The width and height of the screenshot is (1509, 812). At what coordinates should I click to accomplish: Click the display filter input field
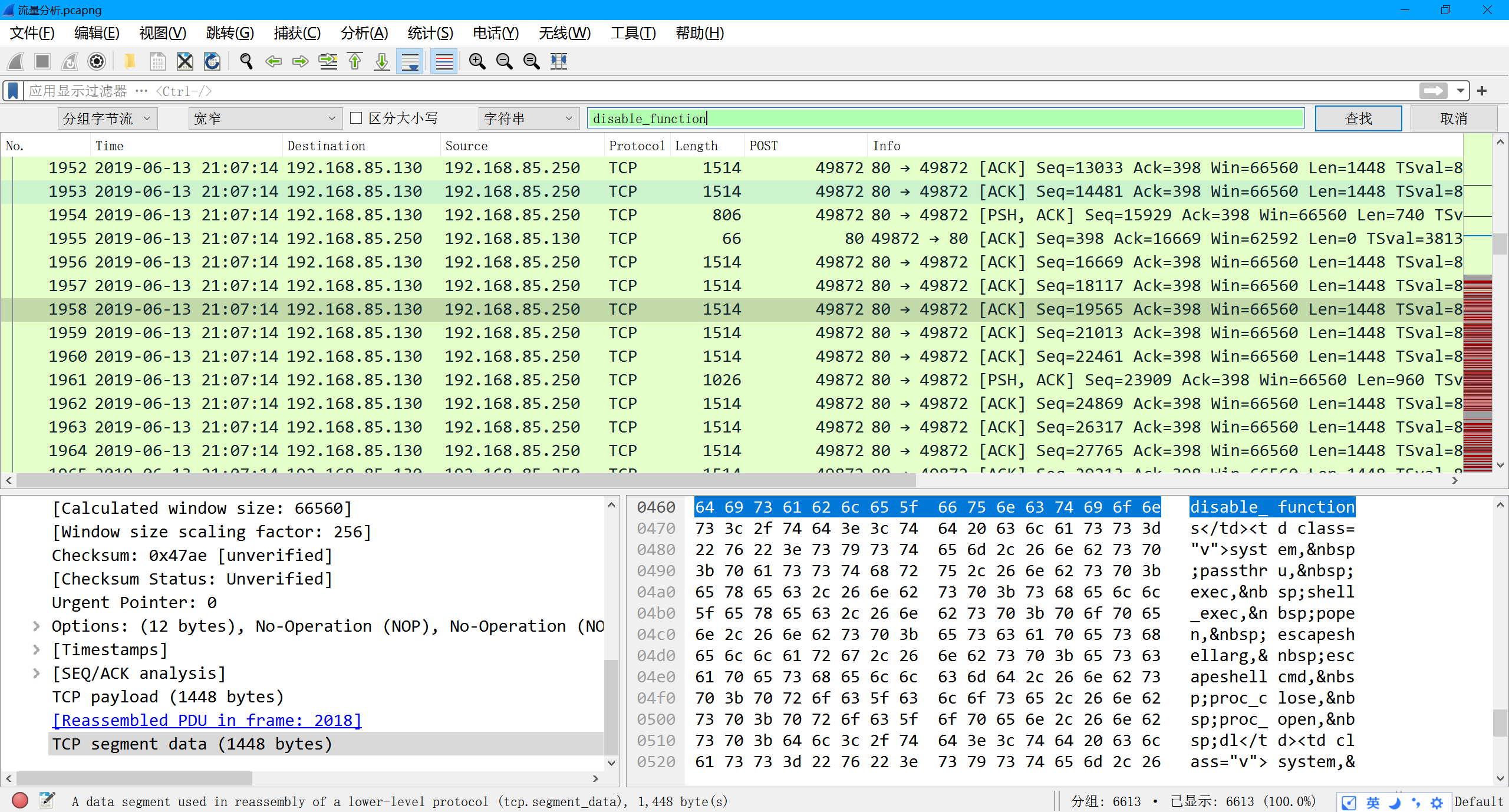pyautogui.click(x=707, y=91)
